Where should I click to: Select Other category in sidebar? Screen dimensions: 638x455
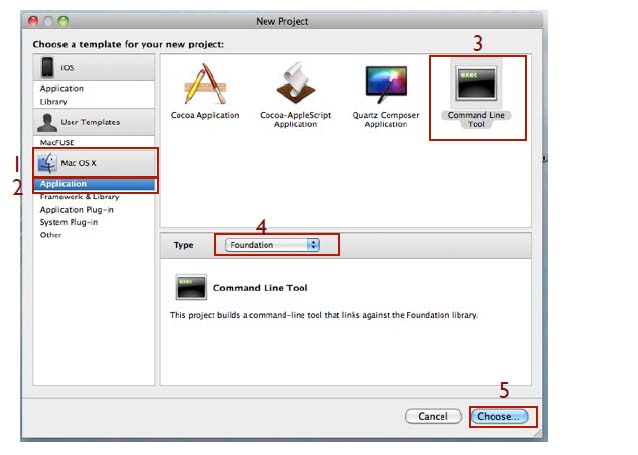[50, 235]
